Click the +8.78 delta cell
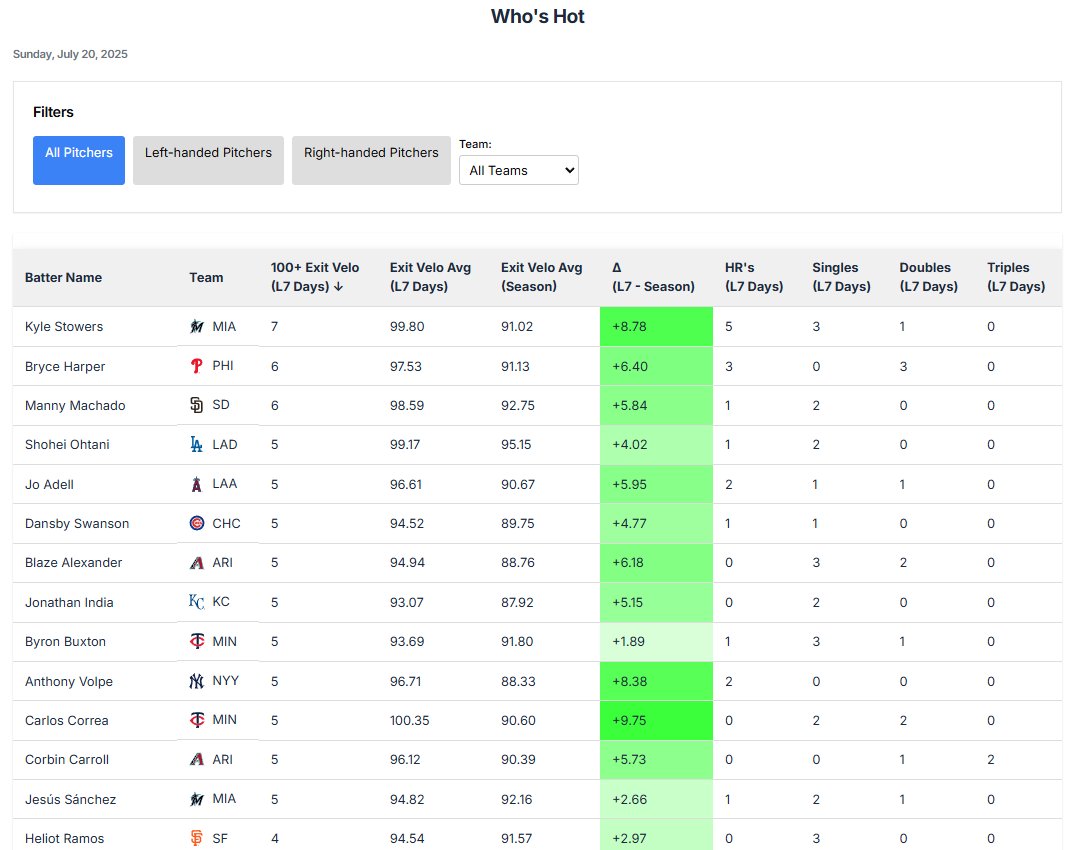Viewport: 1066px width, 850px height. click(656, 326)
